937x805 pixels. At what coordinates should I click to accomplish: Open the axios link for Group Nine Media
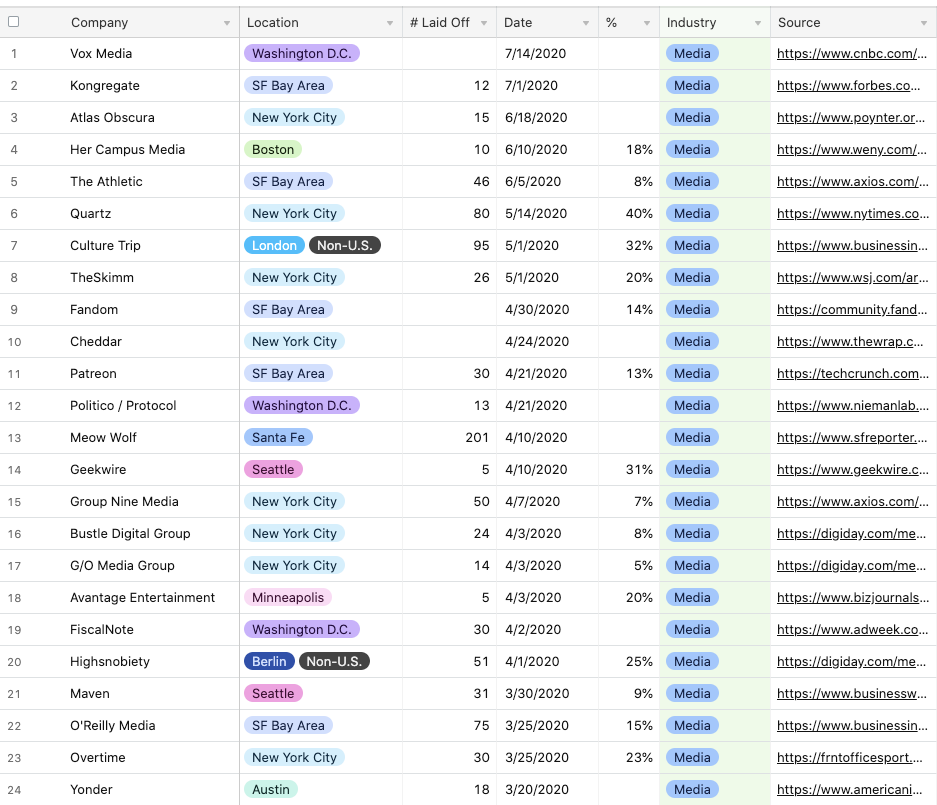(852, 502)
